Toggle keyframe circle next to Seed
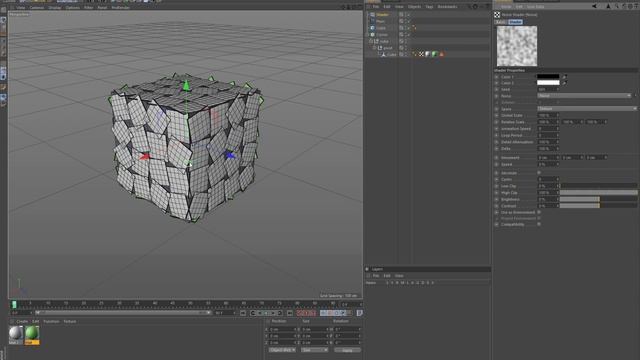640x360 pixels. tap(497, 89)
